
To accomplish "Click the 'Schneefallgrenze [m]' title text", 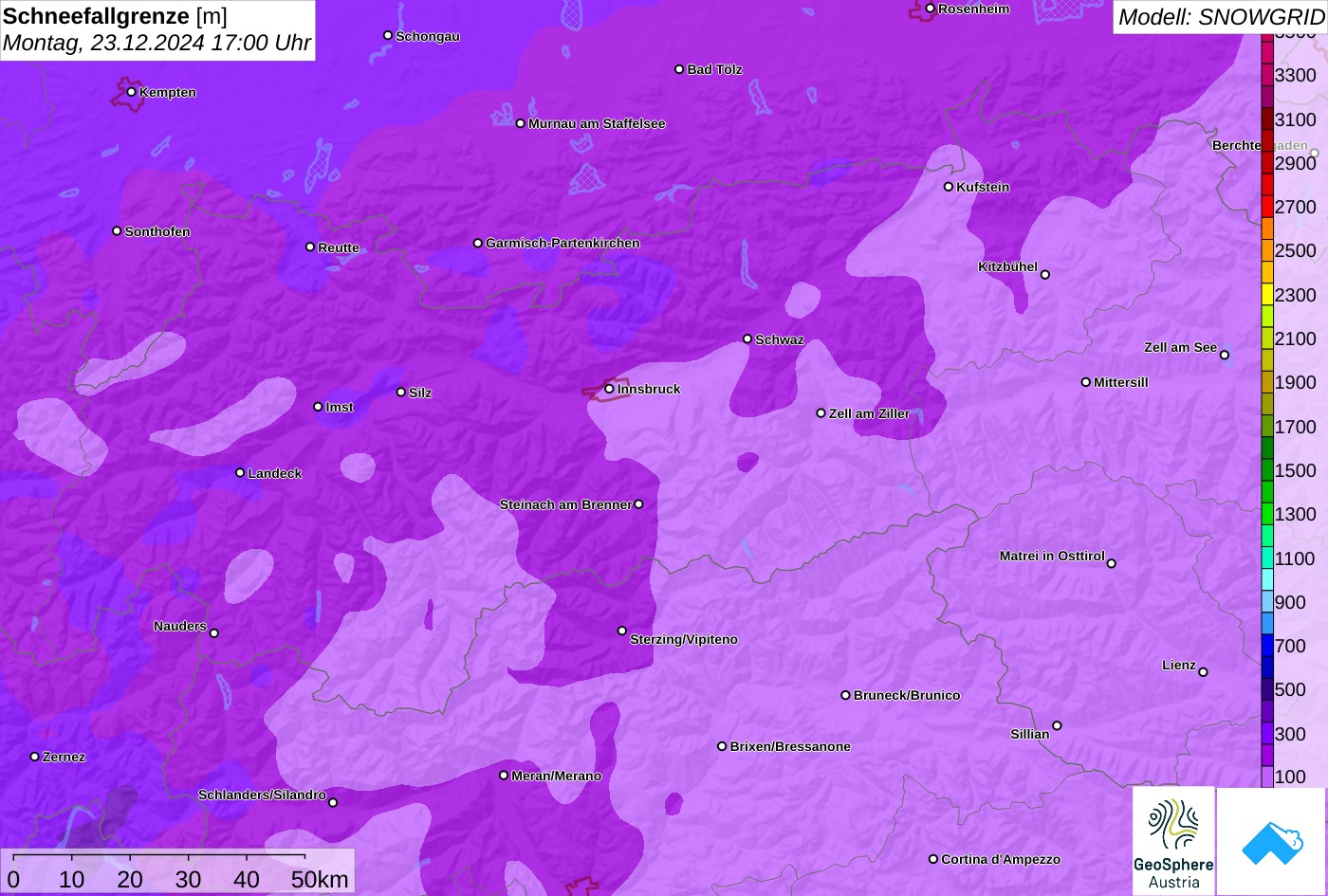I will point(116,16).
